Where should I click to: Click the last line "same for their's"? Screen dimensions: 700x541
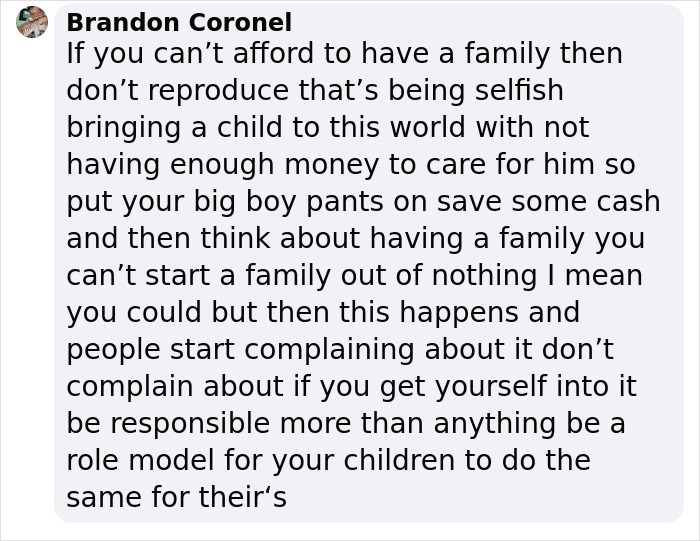click(176, 498)
